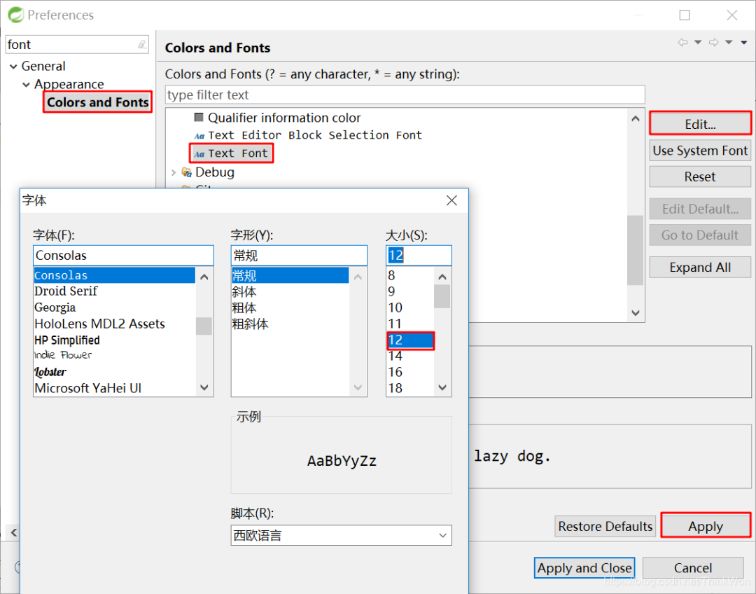Click the Debug folder icon

187,172
